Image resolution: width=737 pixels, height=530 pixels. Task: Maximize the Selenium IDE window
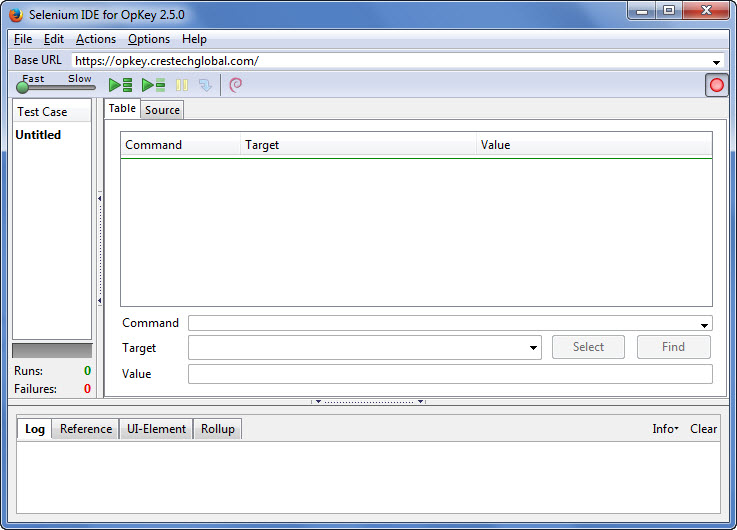click(x=669, y=11)
